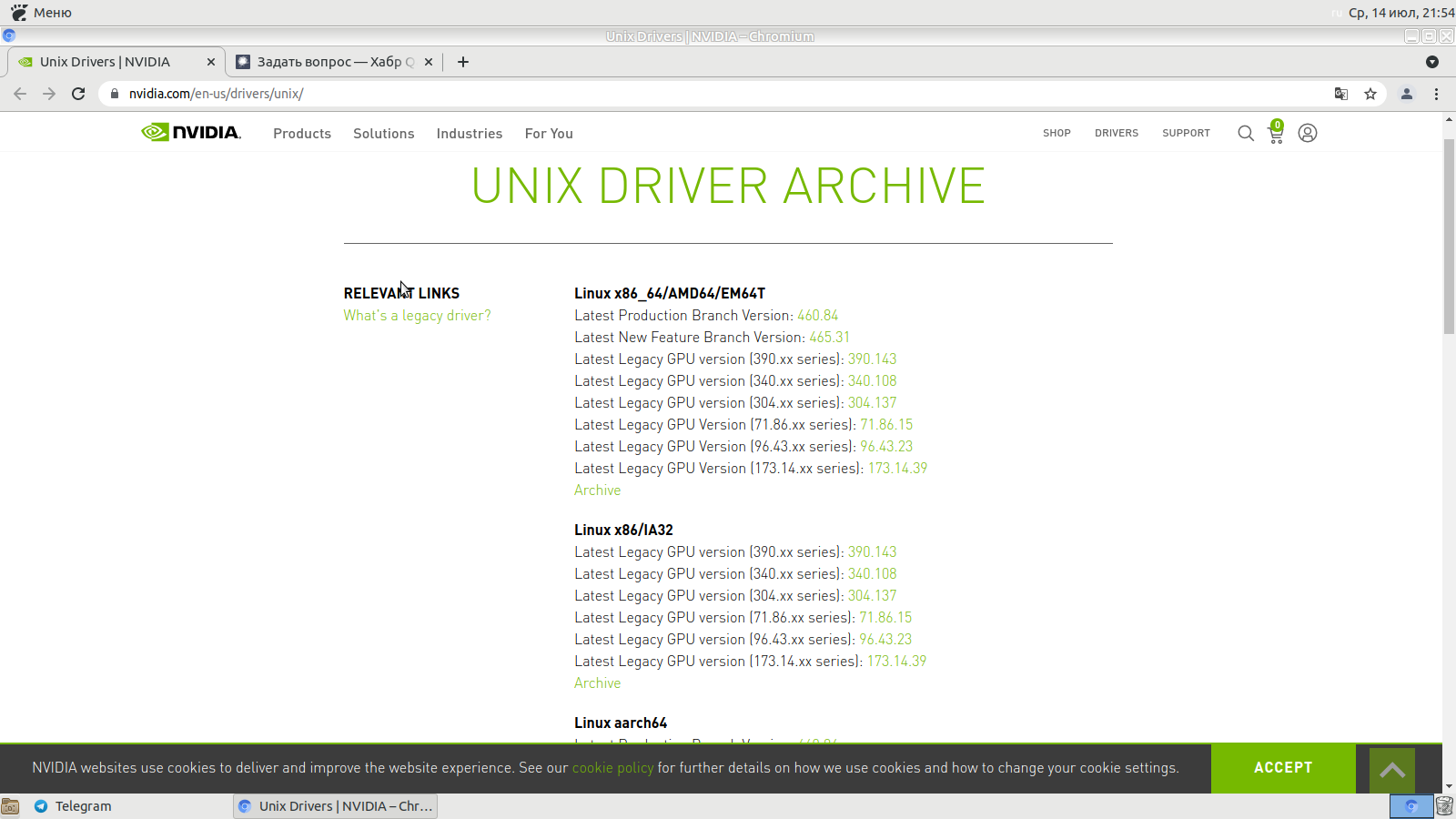Open the Products menu

[302, 134]
